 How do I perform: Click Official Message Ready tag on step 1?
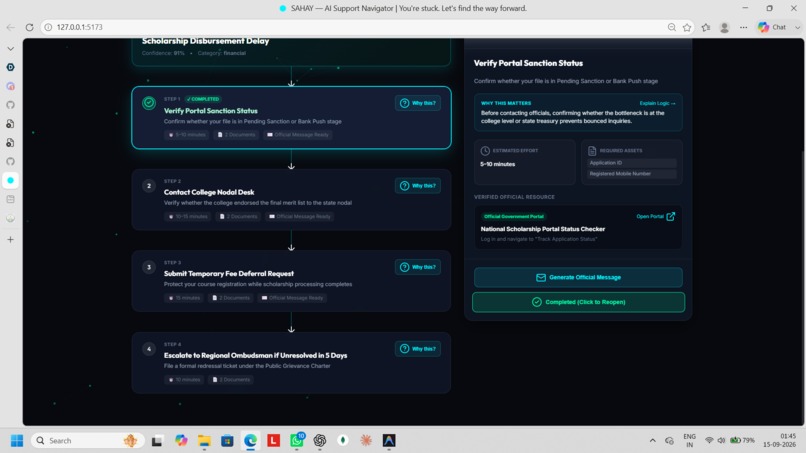298,135
